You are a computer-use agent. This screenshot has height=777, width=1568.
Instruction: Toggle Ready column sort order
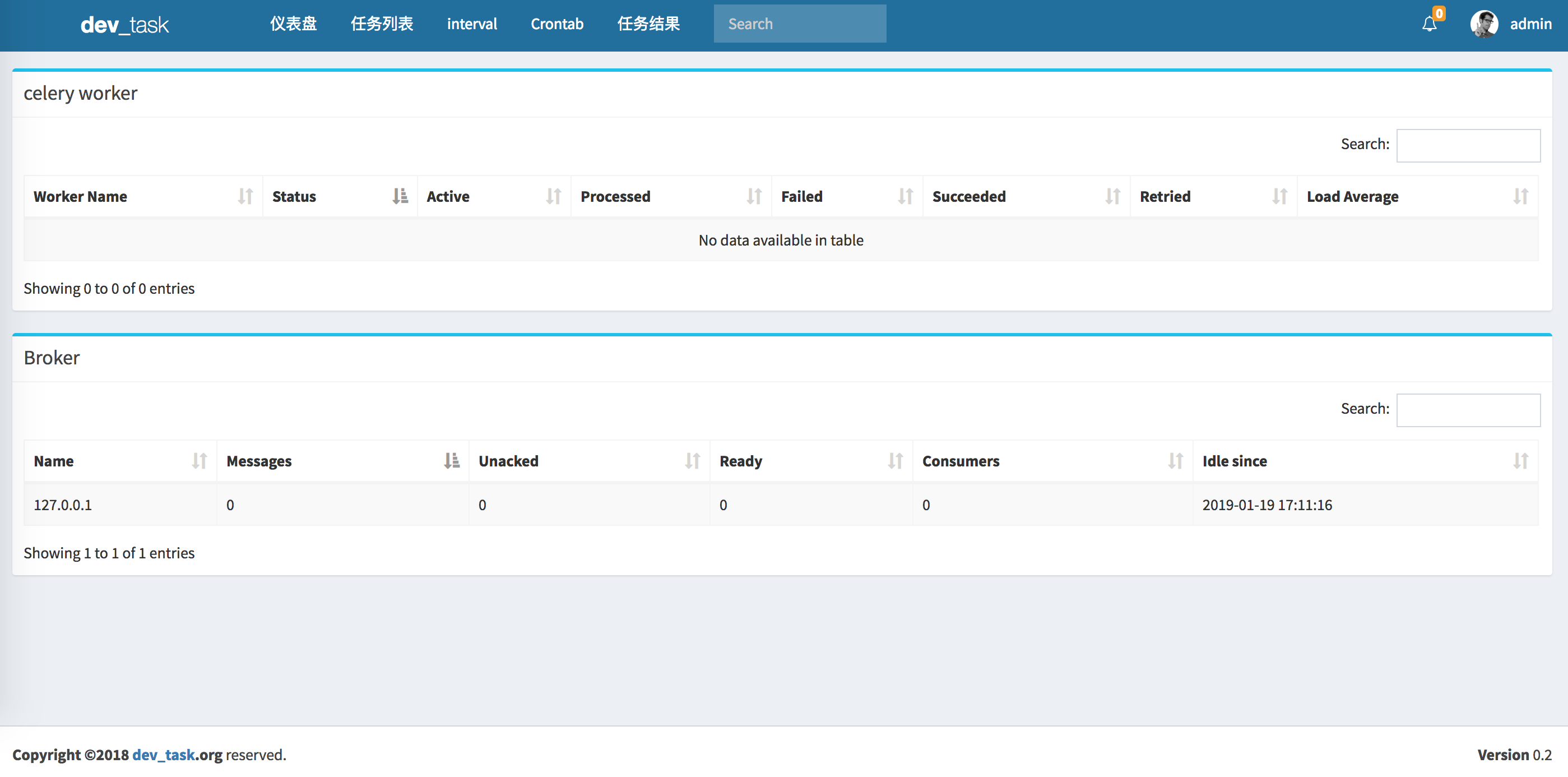point(895,461)
